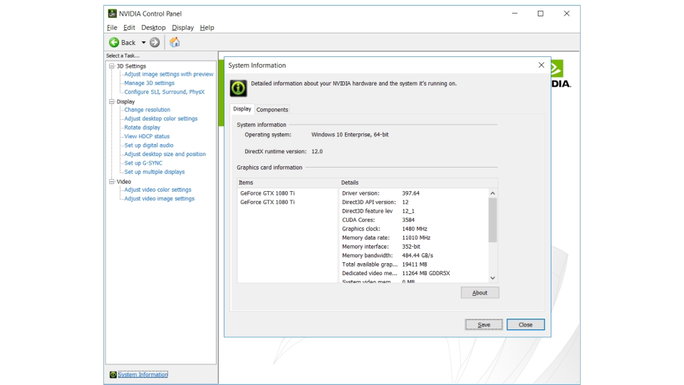The image size is (684, 385).
Task: Open Set up multiple displays
Action: coord(154,172)
